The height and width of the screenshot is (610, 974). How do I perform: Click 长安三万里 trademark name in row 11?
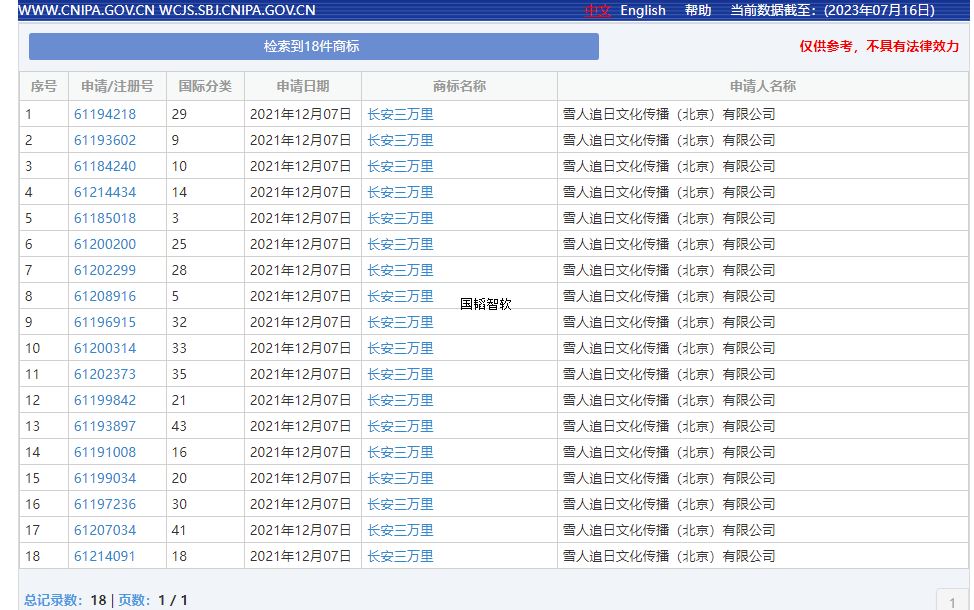coord(400,375)
